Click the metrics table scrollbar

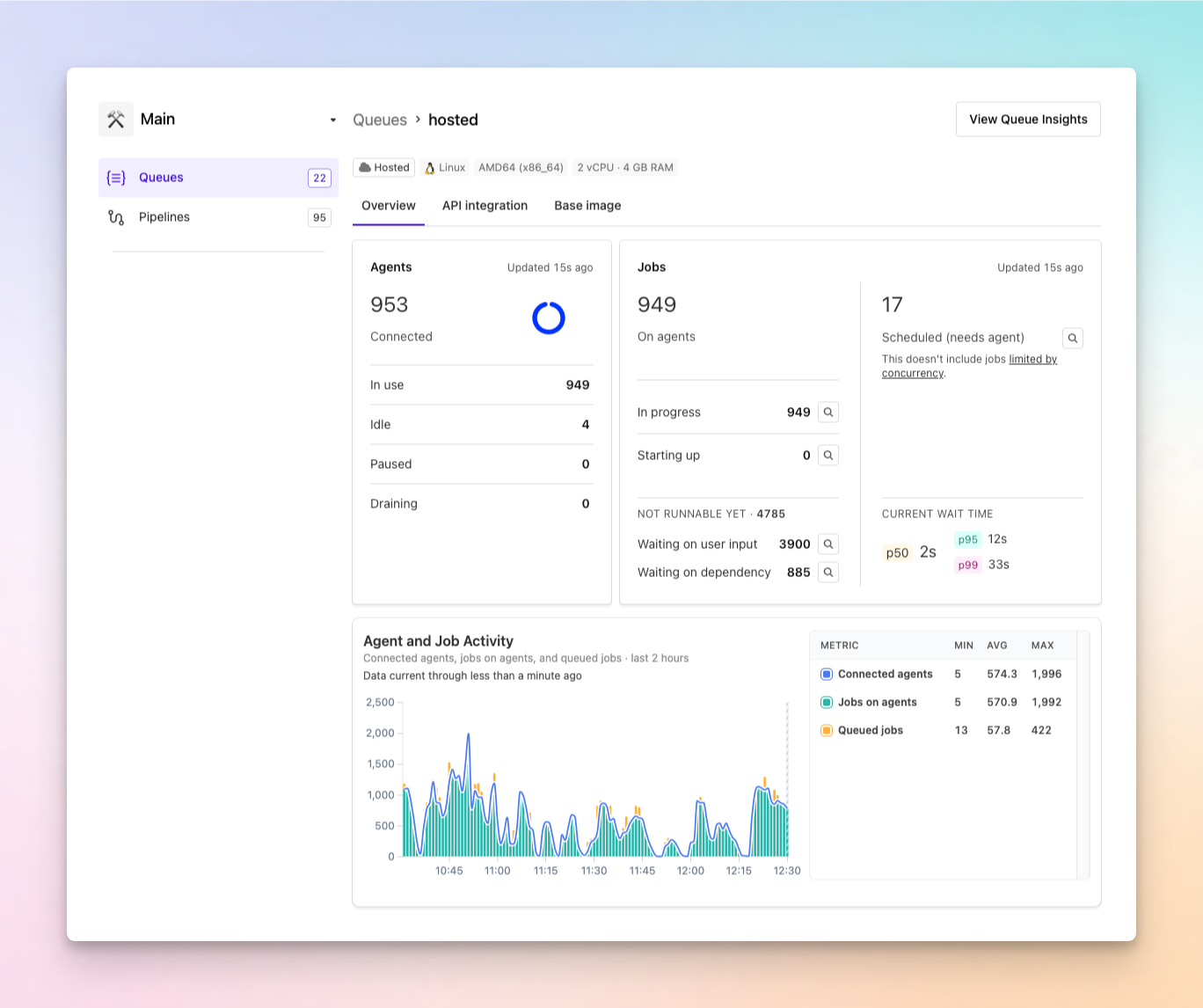point(1083,755)
